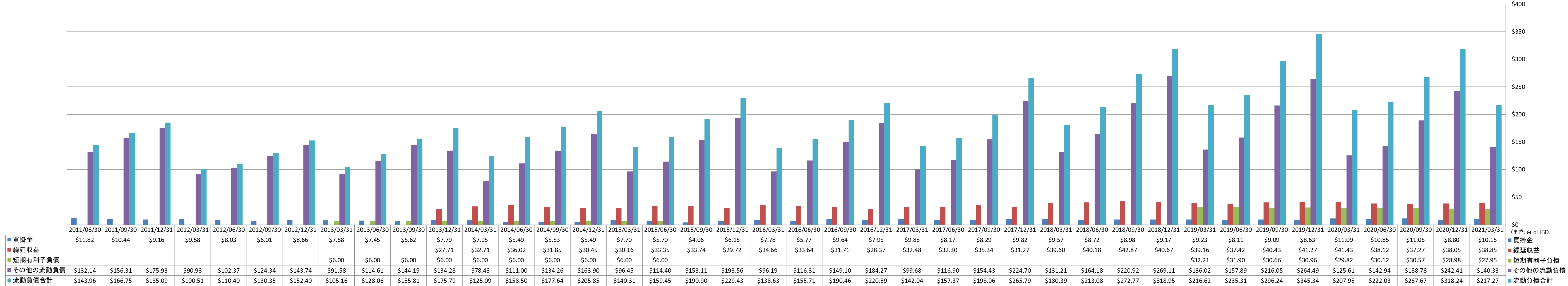Click the $4.06 cell under 2015/09/30

696,240
